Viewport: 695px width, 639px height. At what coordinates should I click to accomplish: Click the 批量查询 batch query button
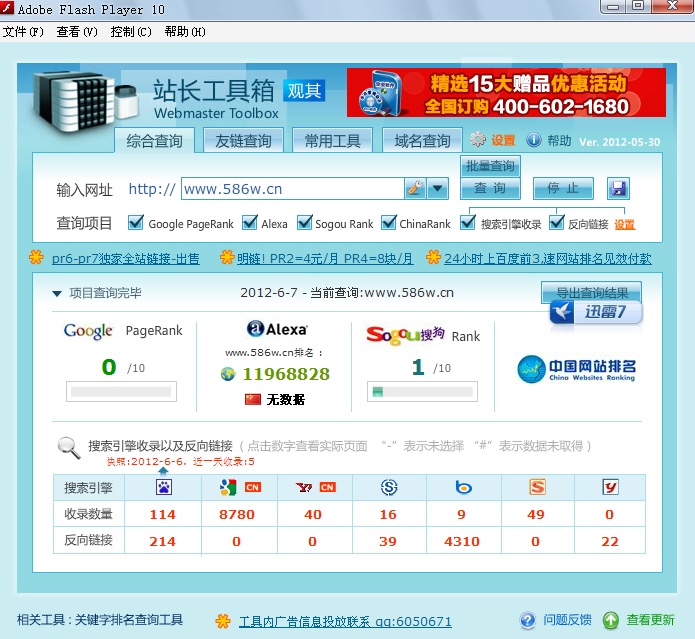coord(490,166)
